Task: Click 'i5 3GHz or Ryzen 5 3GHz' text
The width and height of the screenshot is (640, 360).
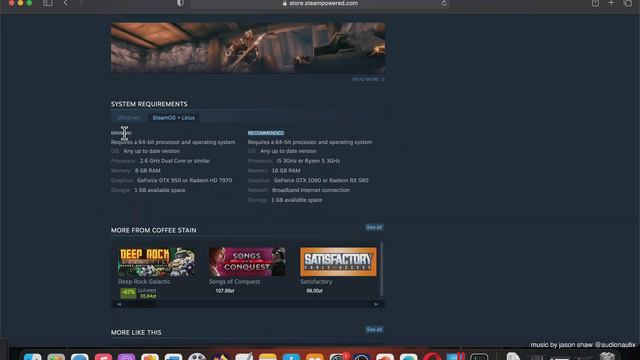Action: [308, 161]
